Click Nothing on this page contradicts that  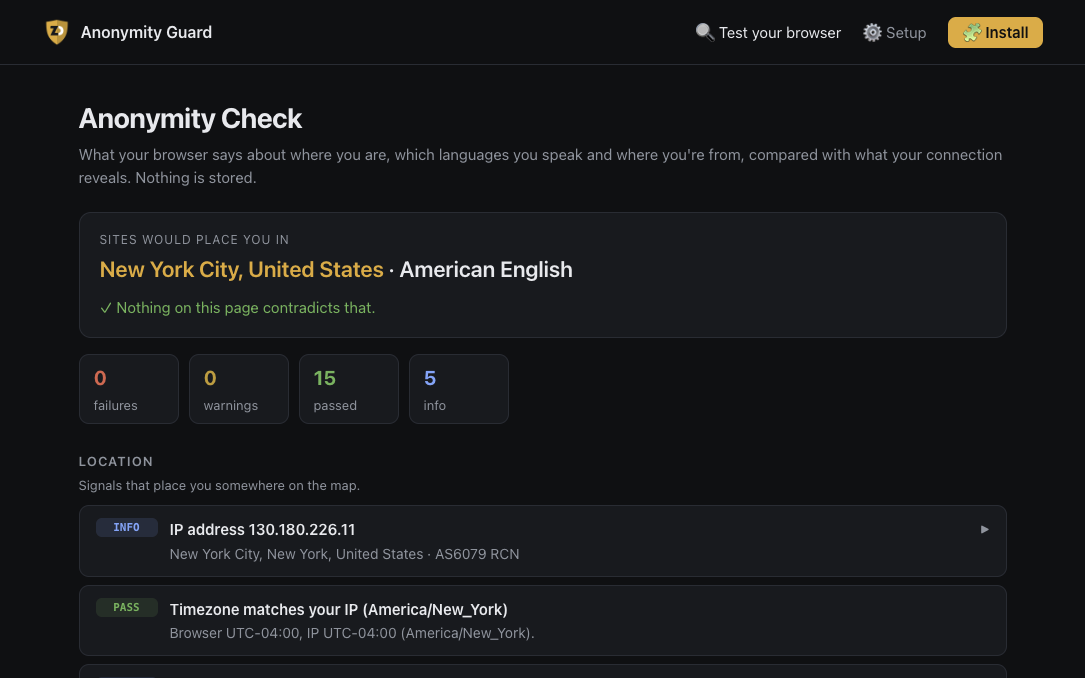[x=237, y=308]
